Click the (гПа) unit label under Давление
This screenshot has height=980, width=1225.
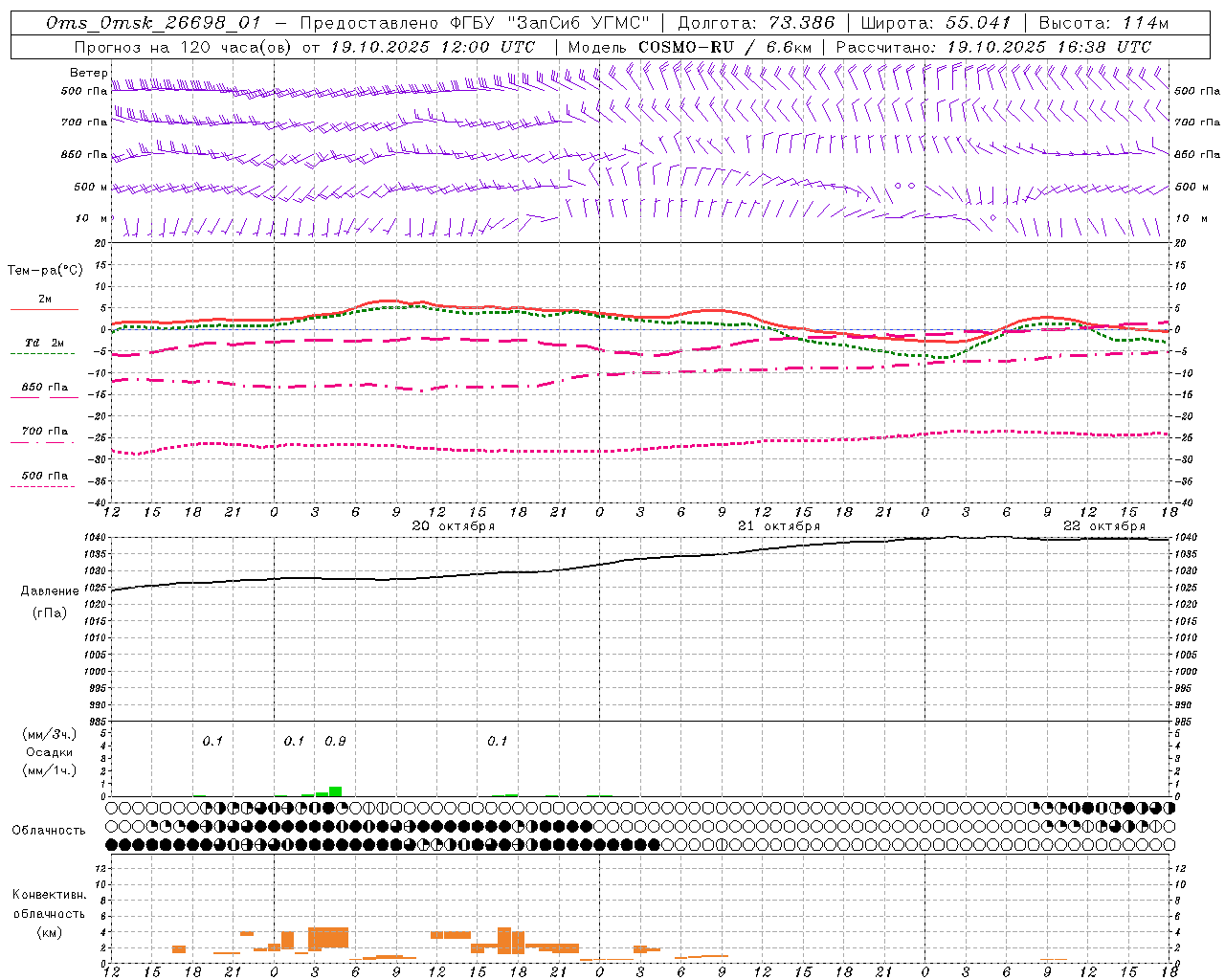pos(50,613)
